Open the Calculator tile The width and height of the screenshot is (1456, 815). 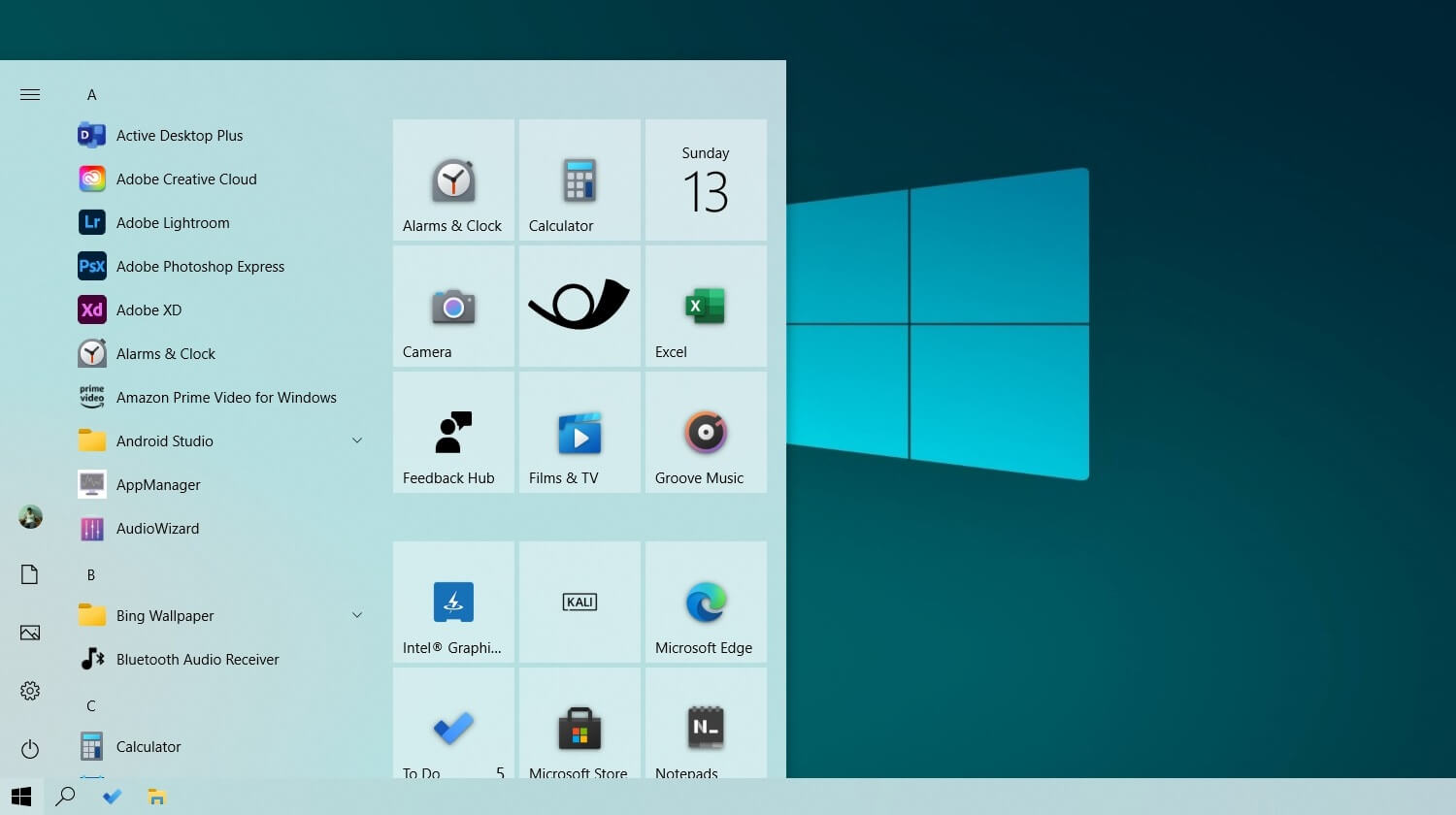pos(579,179)
